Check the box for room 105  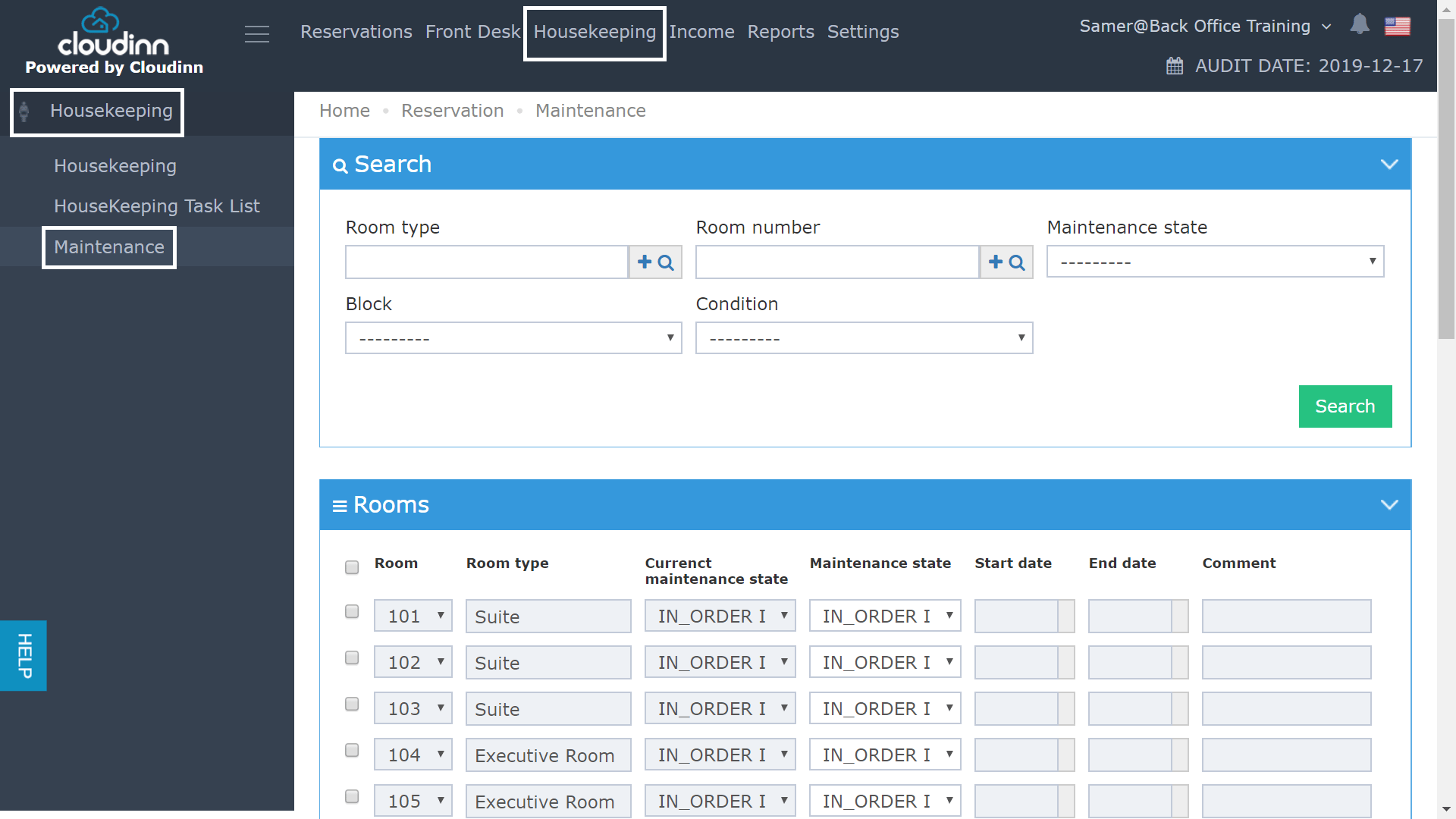point(352,796)
